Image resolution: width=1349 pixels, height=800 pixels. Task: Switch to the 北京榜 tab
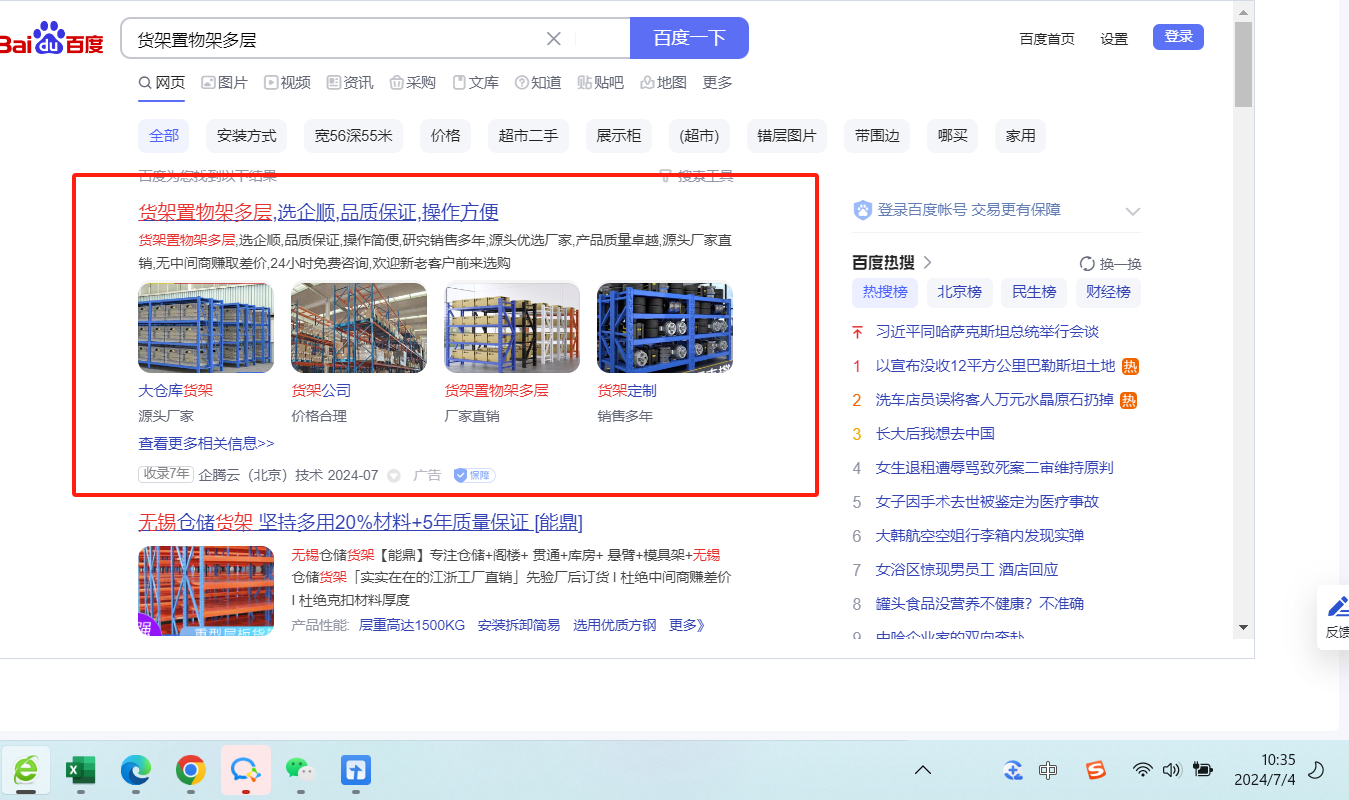pos(960,292)
